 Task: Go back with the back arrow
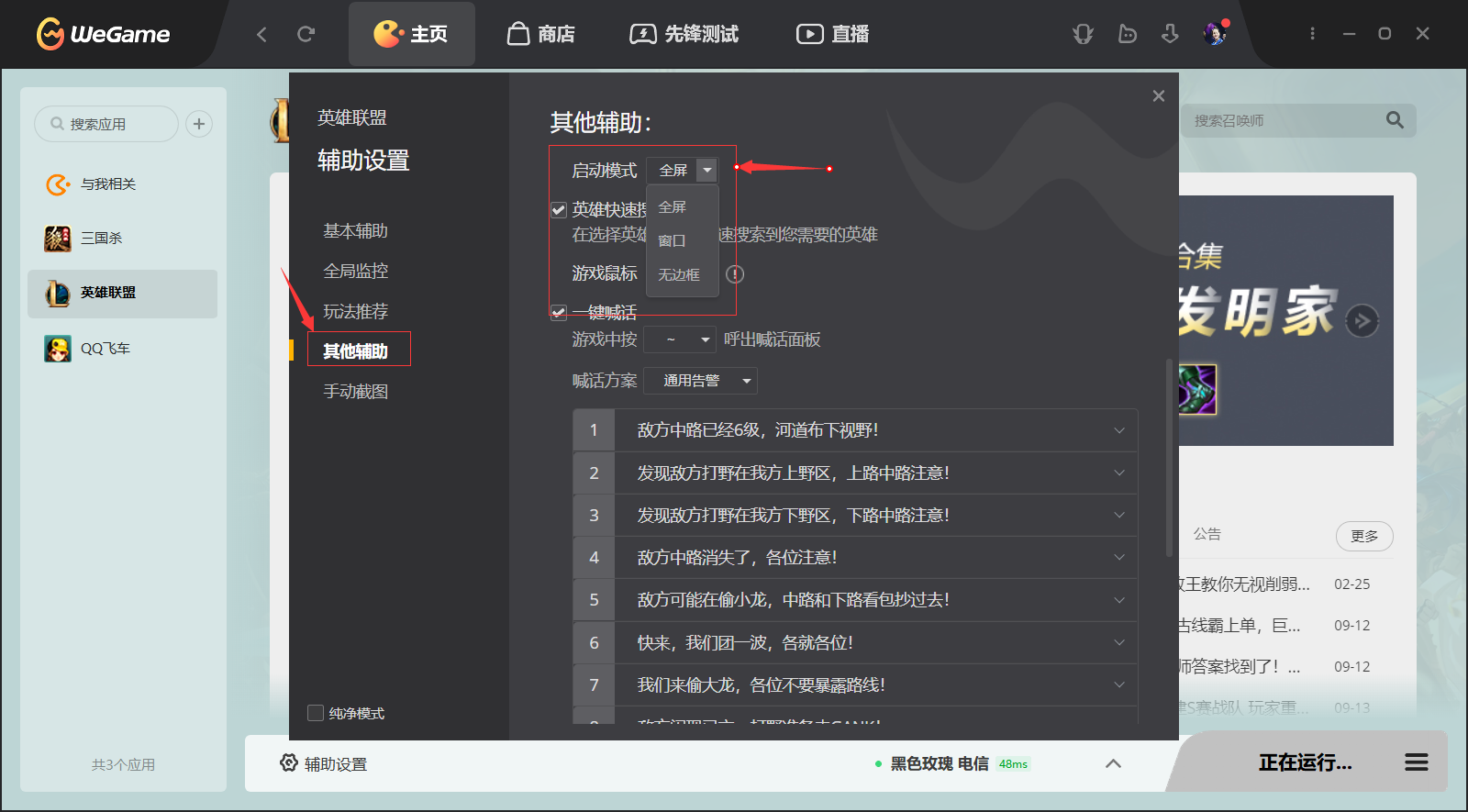coord(261,34)
